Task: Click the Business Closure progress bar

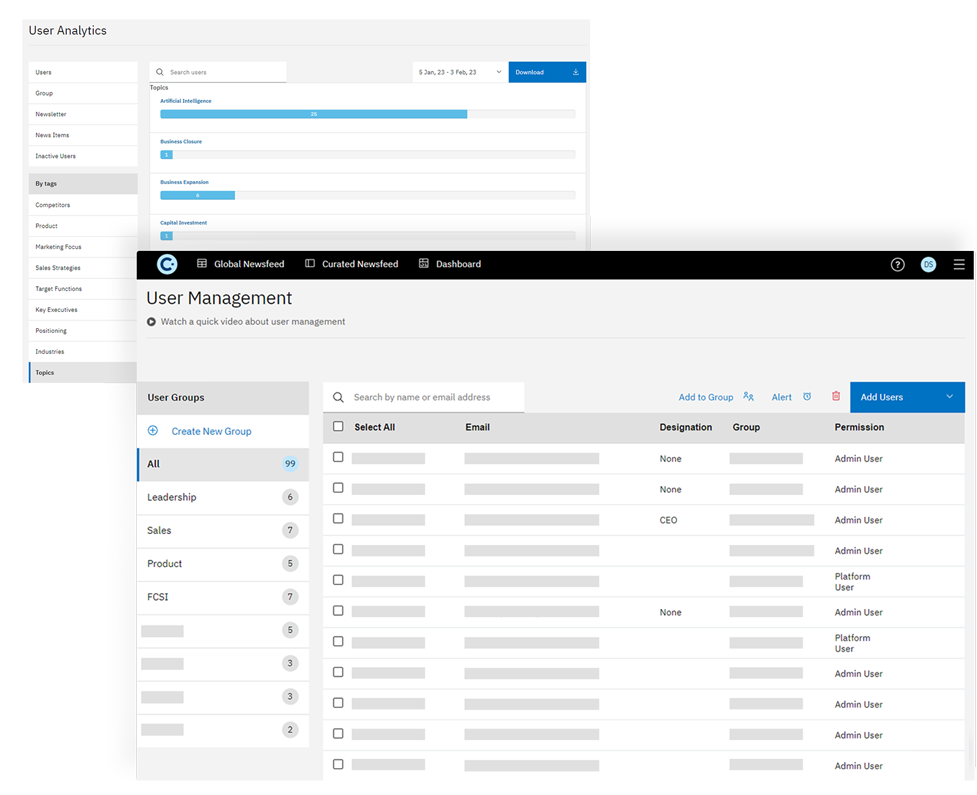Action: [368, 155]
